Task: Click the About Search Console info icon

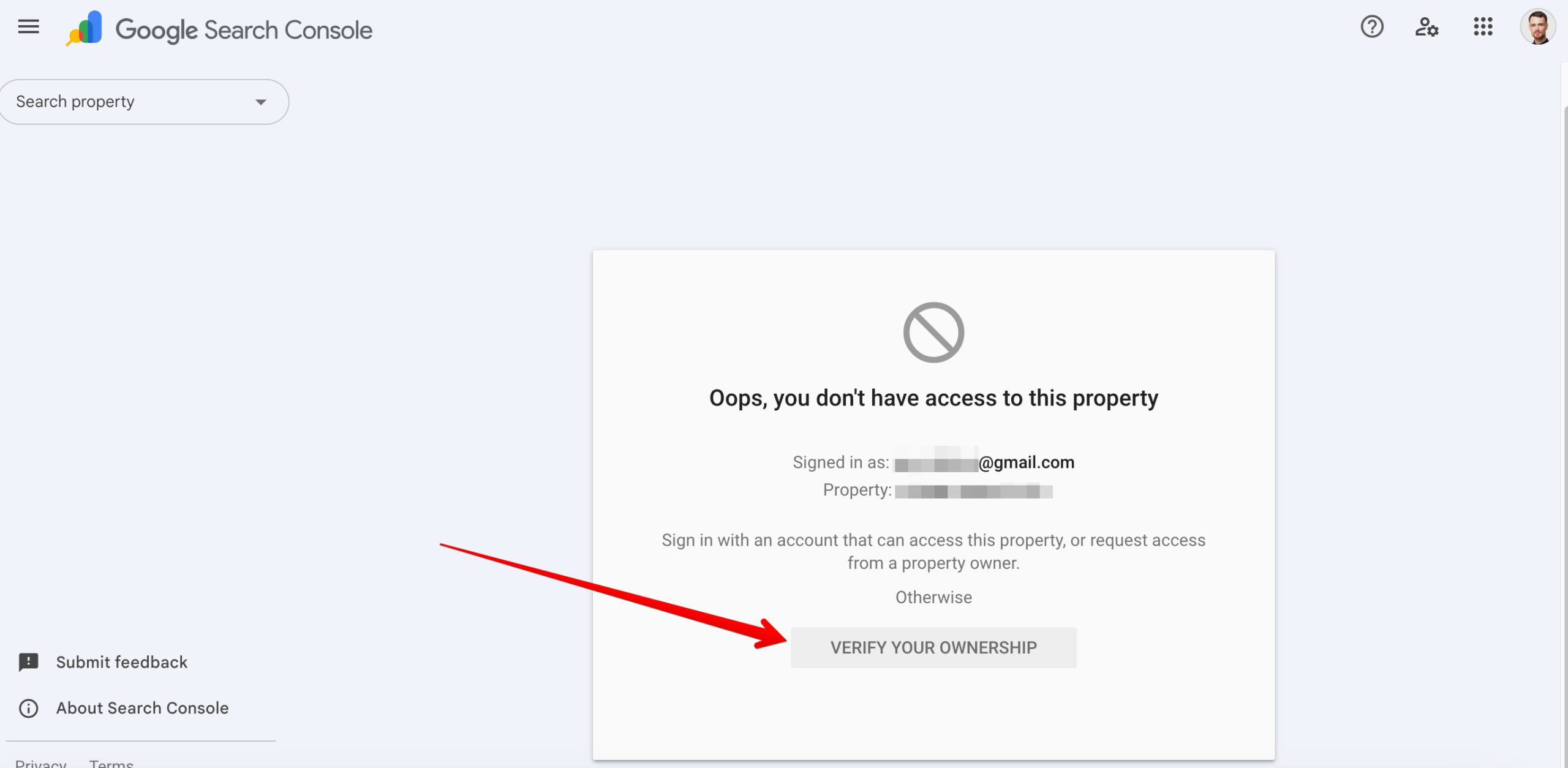Action: tap(28, 708)
